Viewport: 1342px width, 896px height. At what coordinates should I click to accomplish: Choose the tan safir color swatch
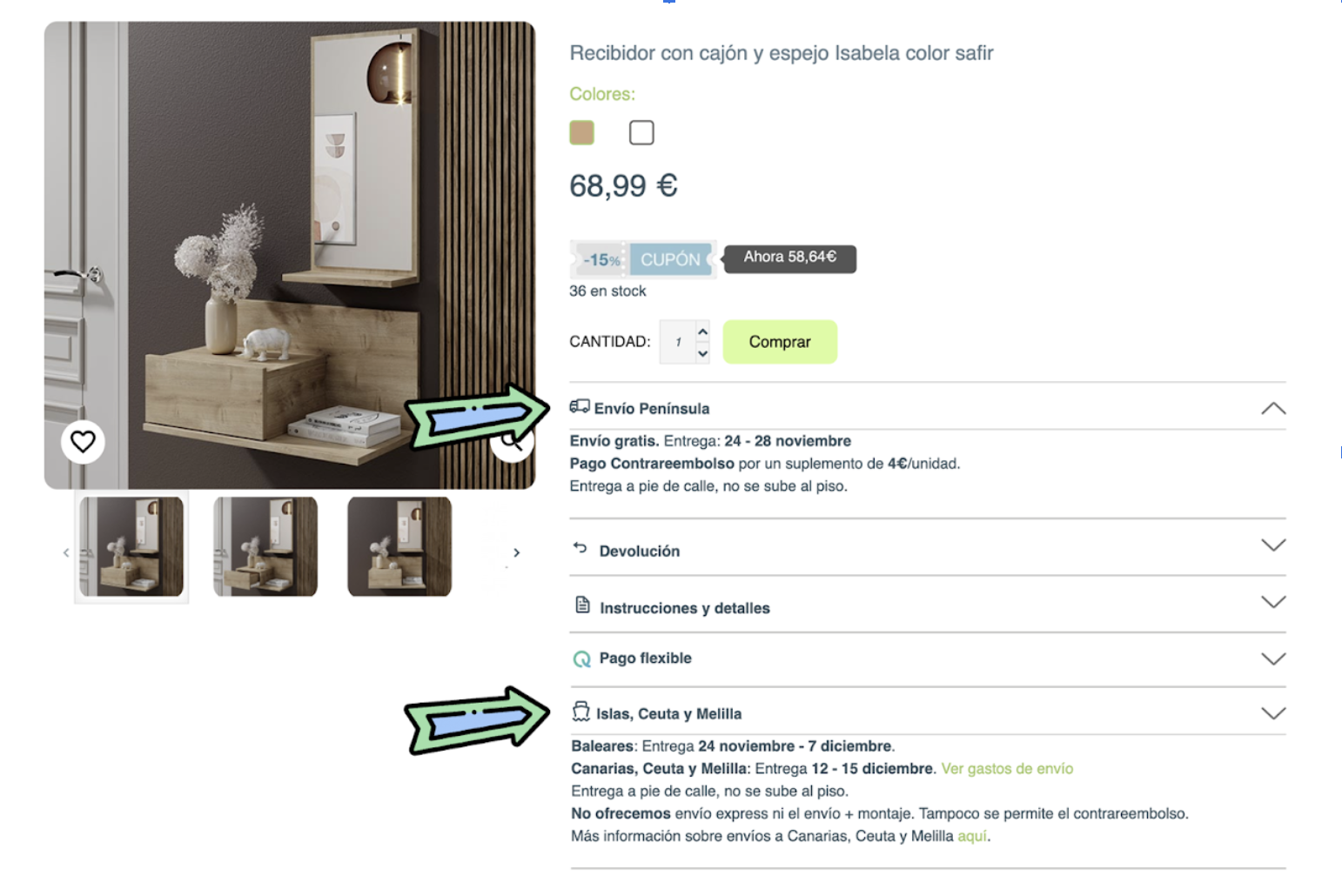pos(581,133)
